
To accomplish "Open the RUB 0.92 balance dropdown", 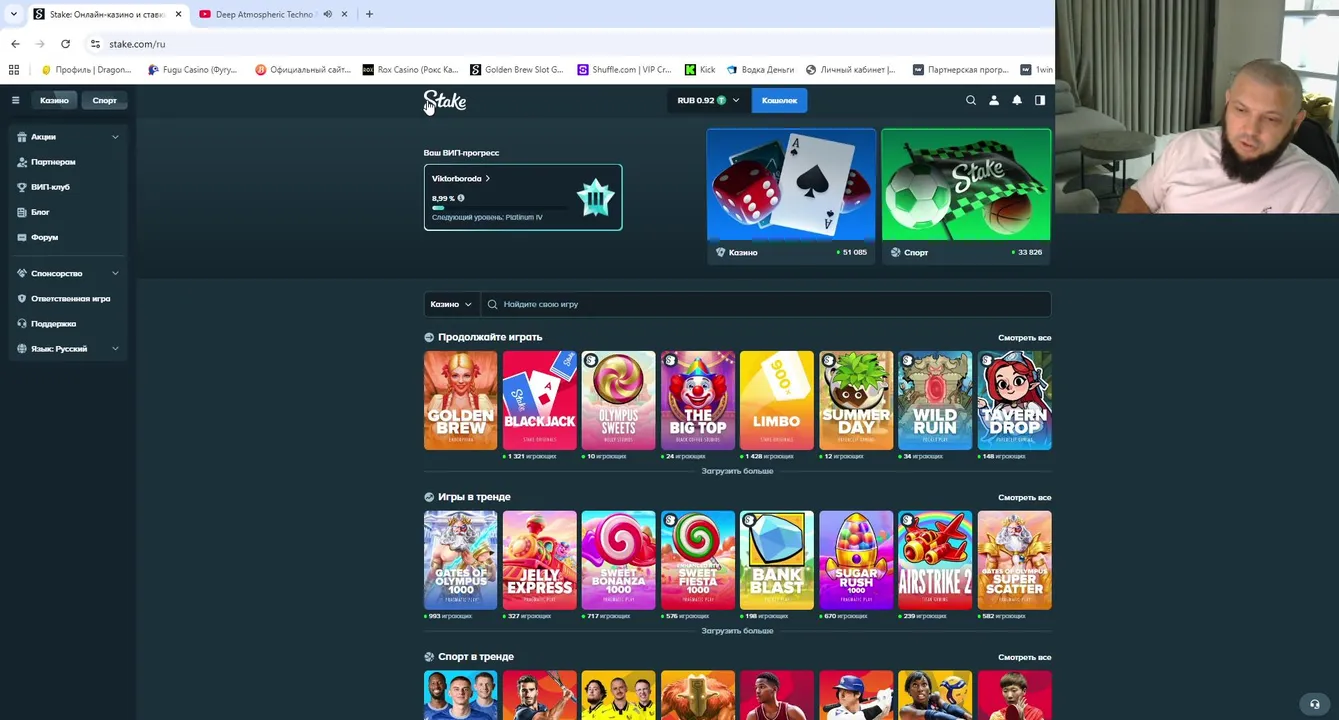I will click(x=707, y=100).
